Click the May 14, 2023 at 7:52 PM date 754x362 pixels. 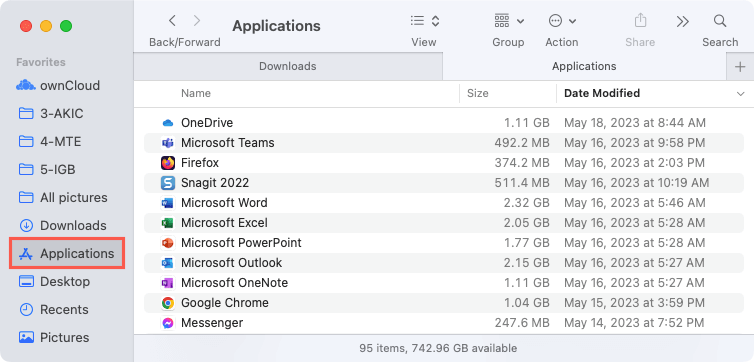point(634,323)
